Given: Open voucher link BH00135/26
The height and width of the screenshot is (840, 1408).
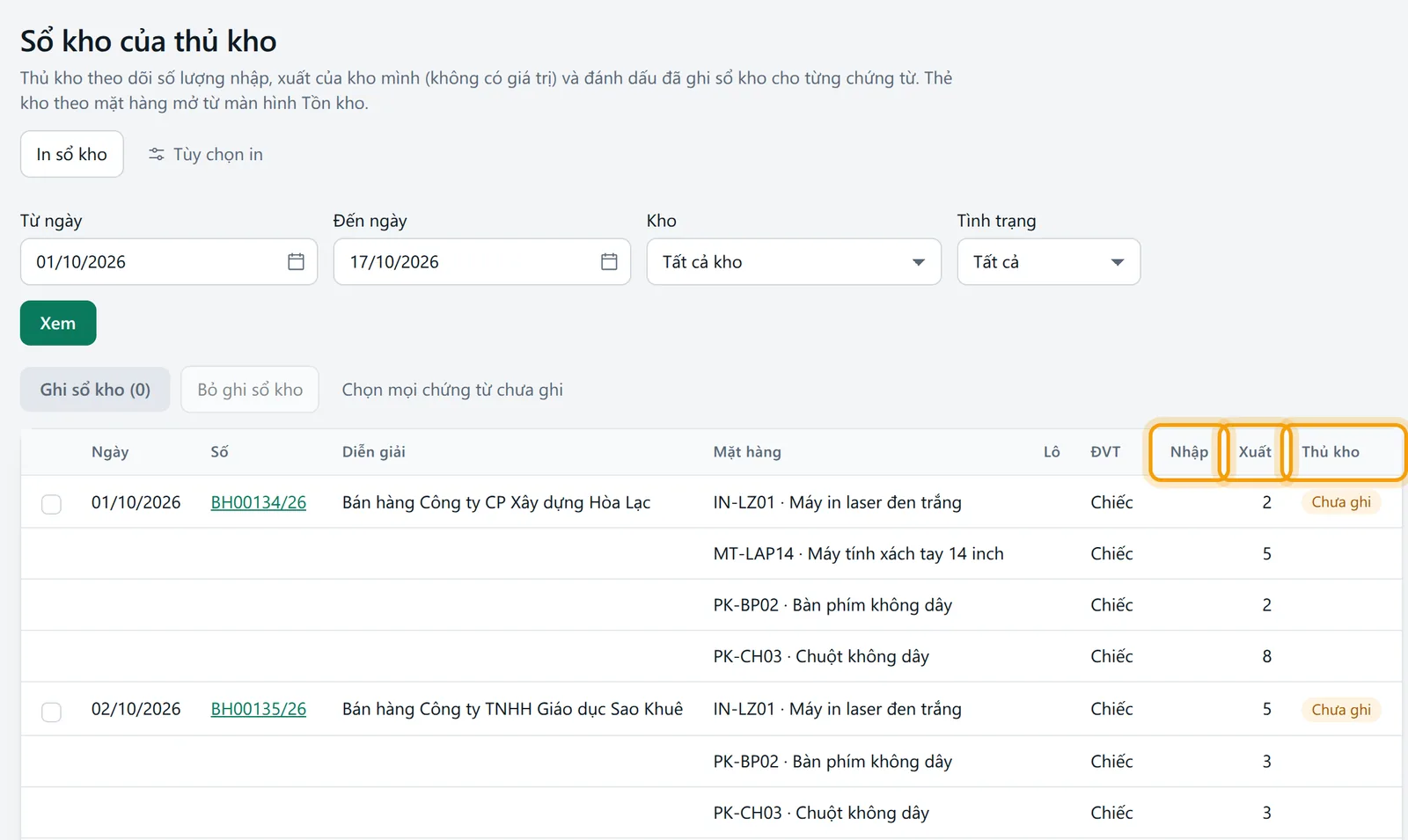Looking at the screenshot, I should 259,709.
